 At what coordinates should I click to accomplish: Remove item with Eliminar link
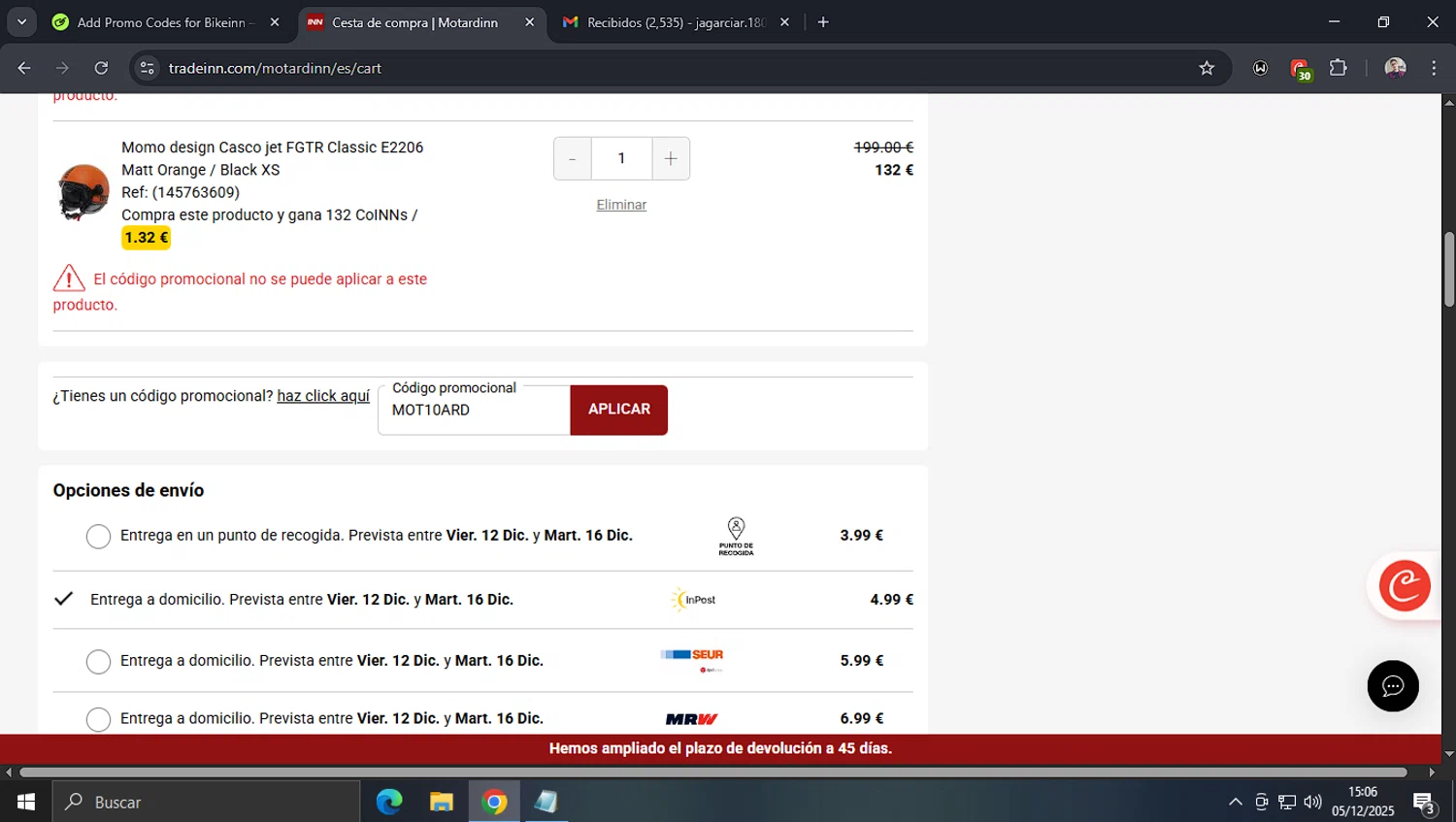point(621,205)
